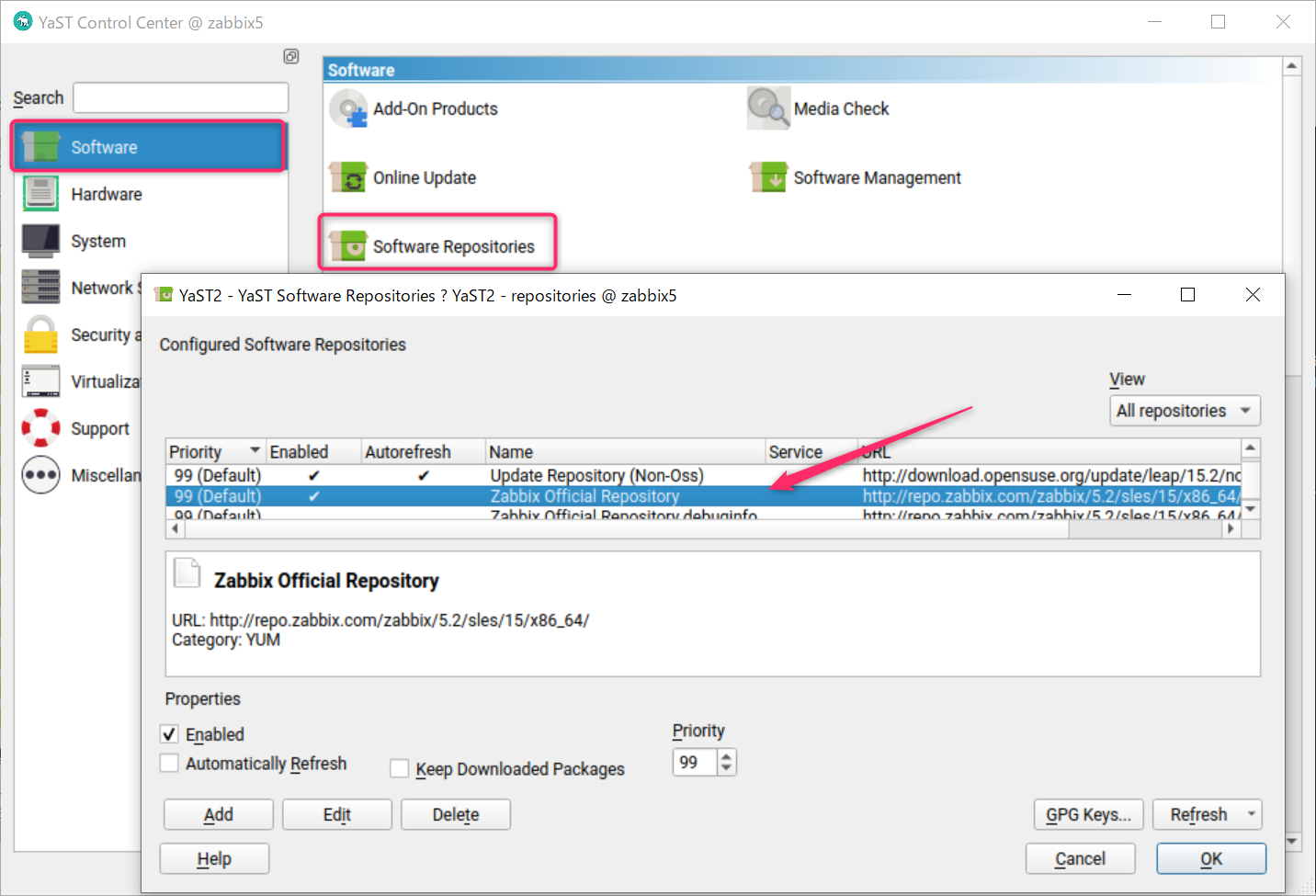Select the Hardware label in sidebar
The image size is (1316, 896).
point(107,194)
